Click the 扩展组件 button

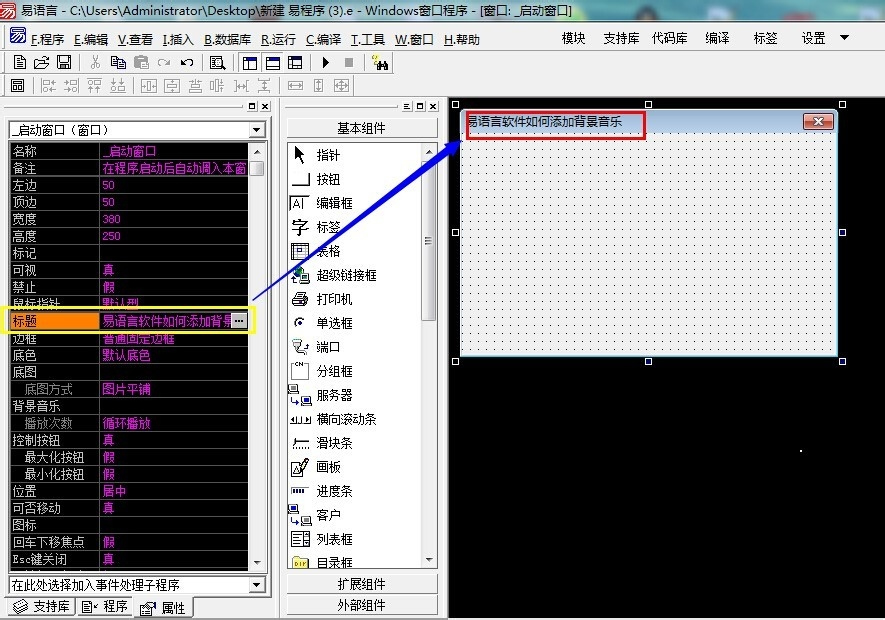[x=361, y=584]
